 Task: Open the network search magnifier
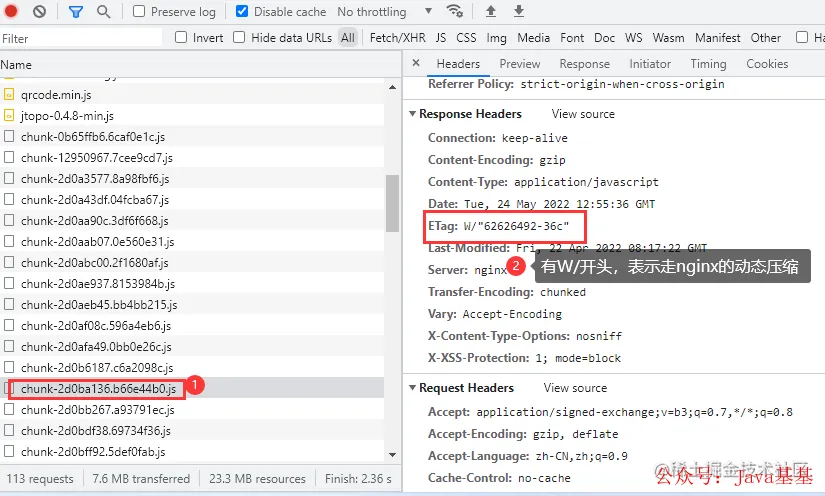tap(104, 12)
